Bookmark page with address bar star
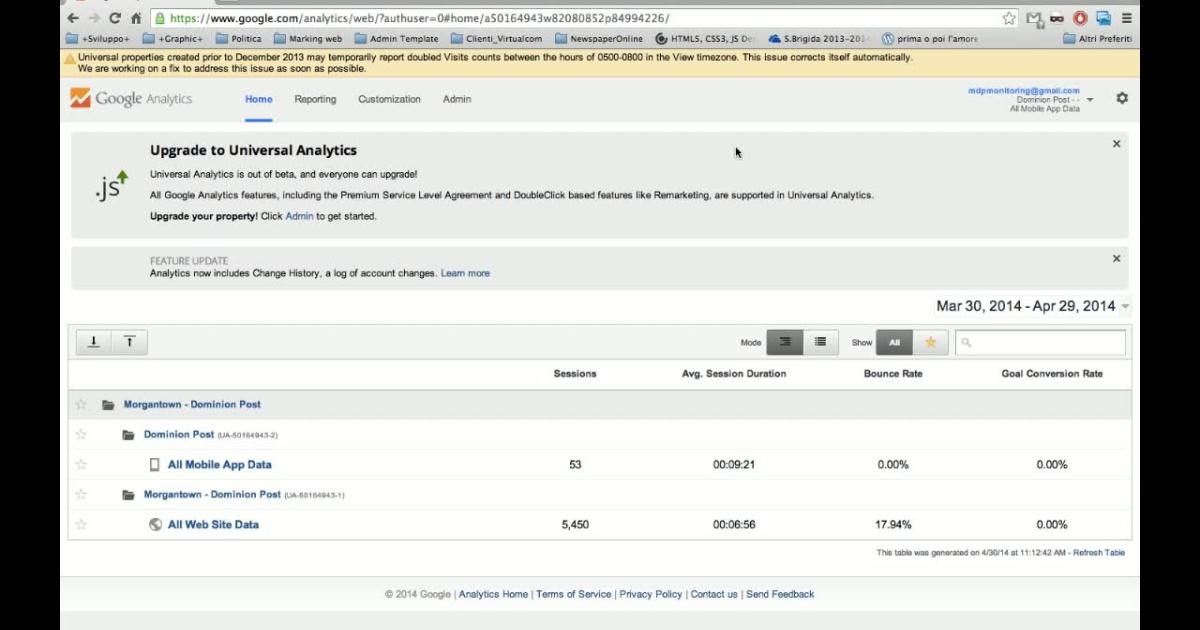 pyautogui.click(x=1008, y=18)
